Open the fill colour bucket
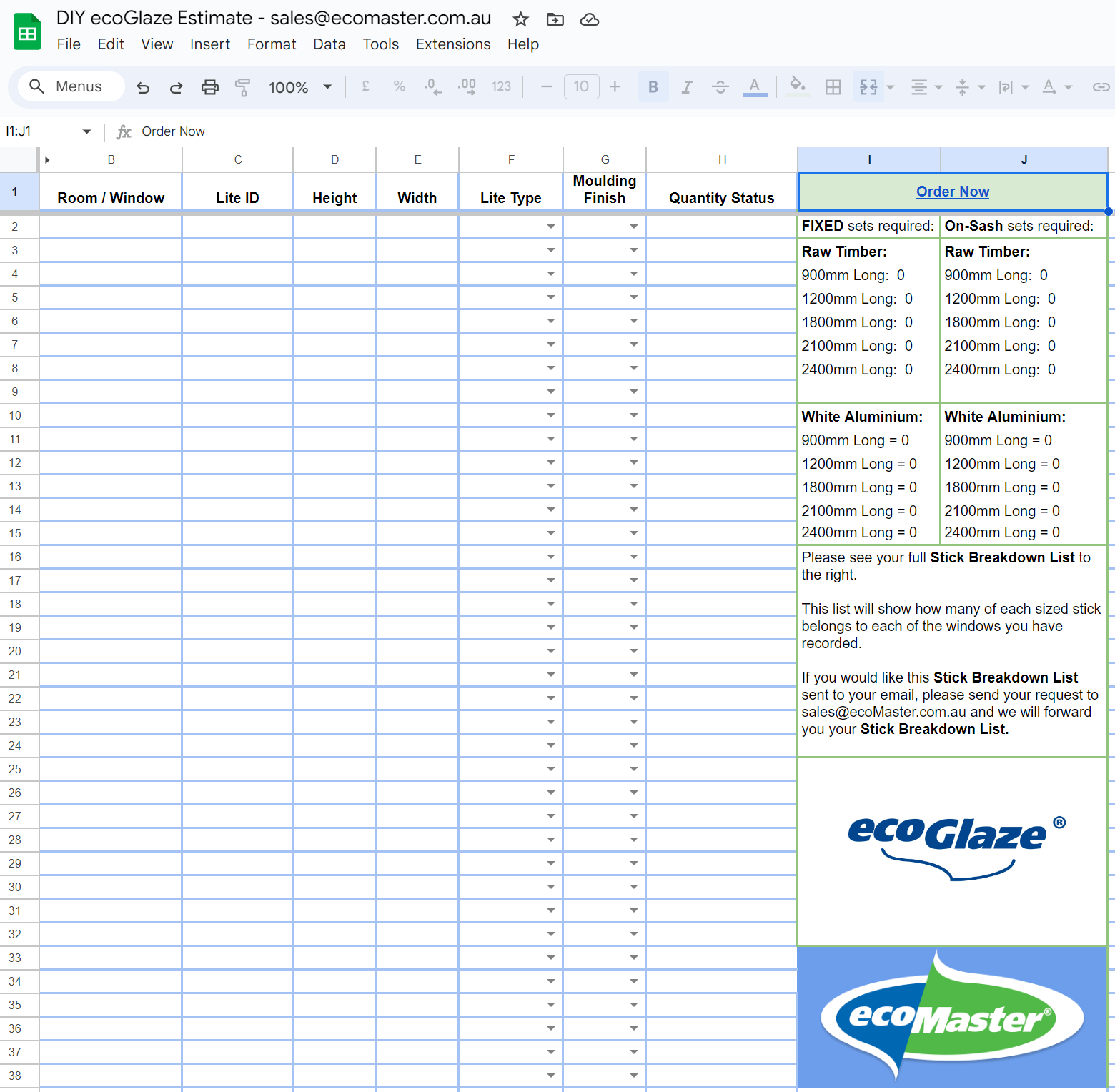 [x=797, y=86]
